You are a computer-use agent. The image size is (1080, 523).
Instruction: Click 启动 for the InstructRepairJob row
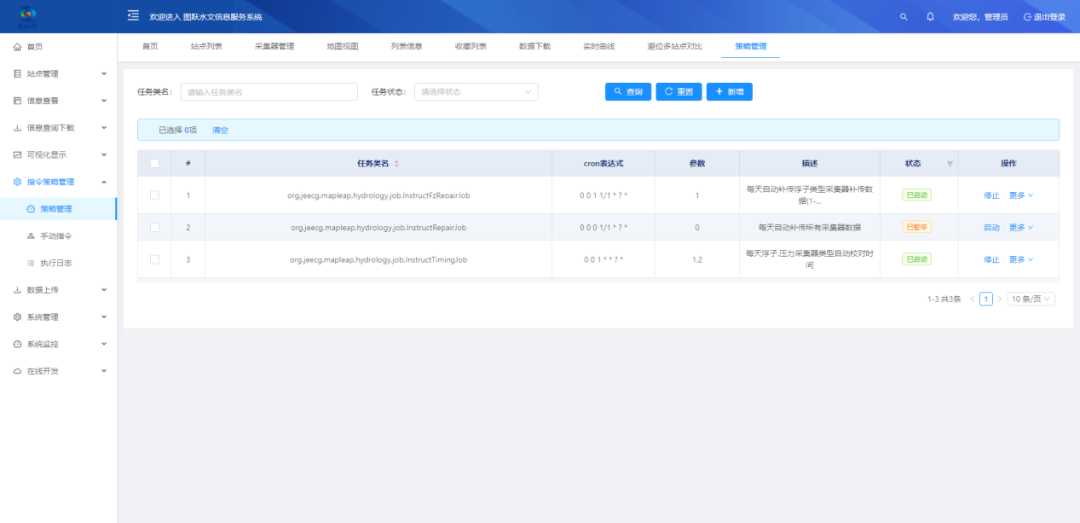(991, 227)
